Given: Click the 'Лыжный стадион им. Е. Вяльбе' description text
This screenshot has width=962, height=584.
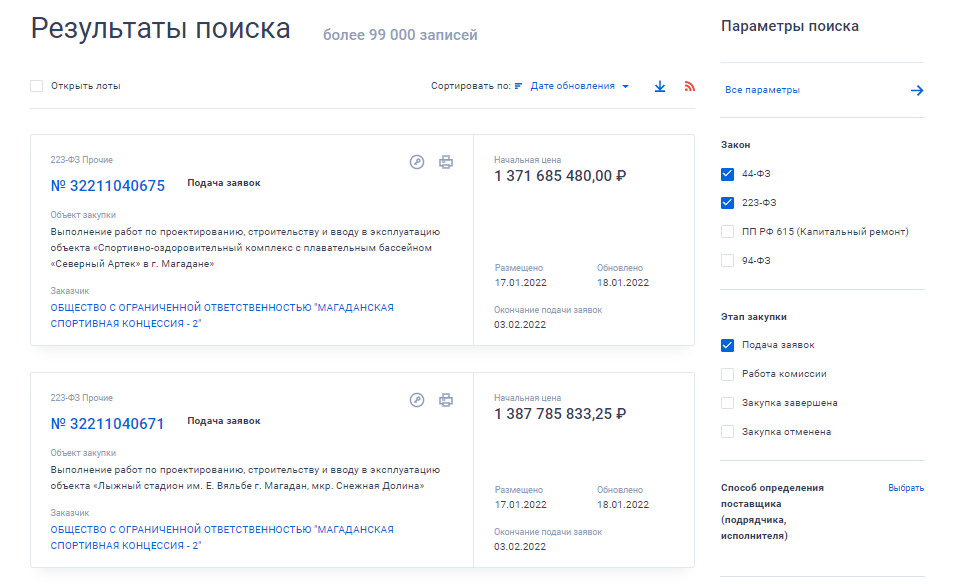Looking at the screenshot, I should click(245, 478).
